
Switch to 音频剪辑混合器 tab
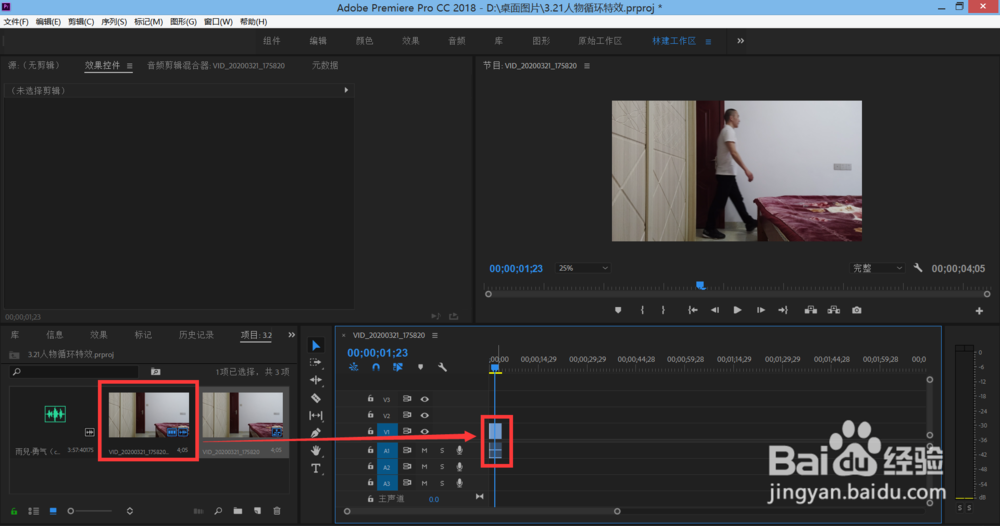point(216,65)
